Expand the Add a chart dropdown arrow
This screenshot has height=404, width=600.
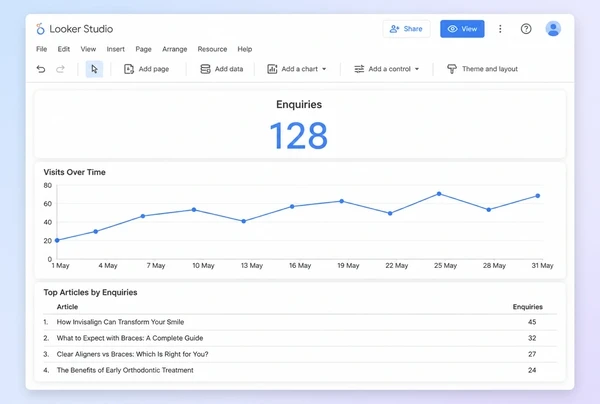point(324,69)
